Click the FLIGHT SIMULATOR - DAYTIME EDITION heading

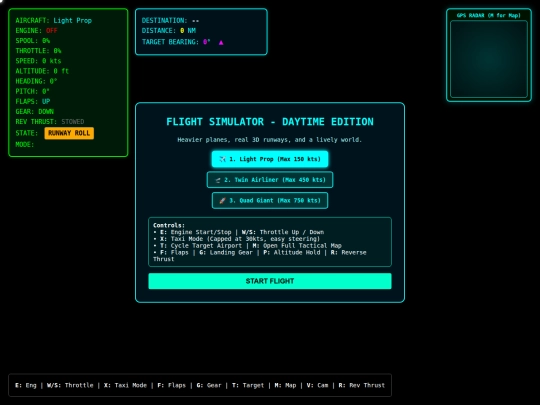coord(270,122)
